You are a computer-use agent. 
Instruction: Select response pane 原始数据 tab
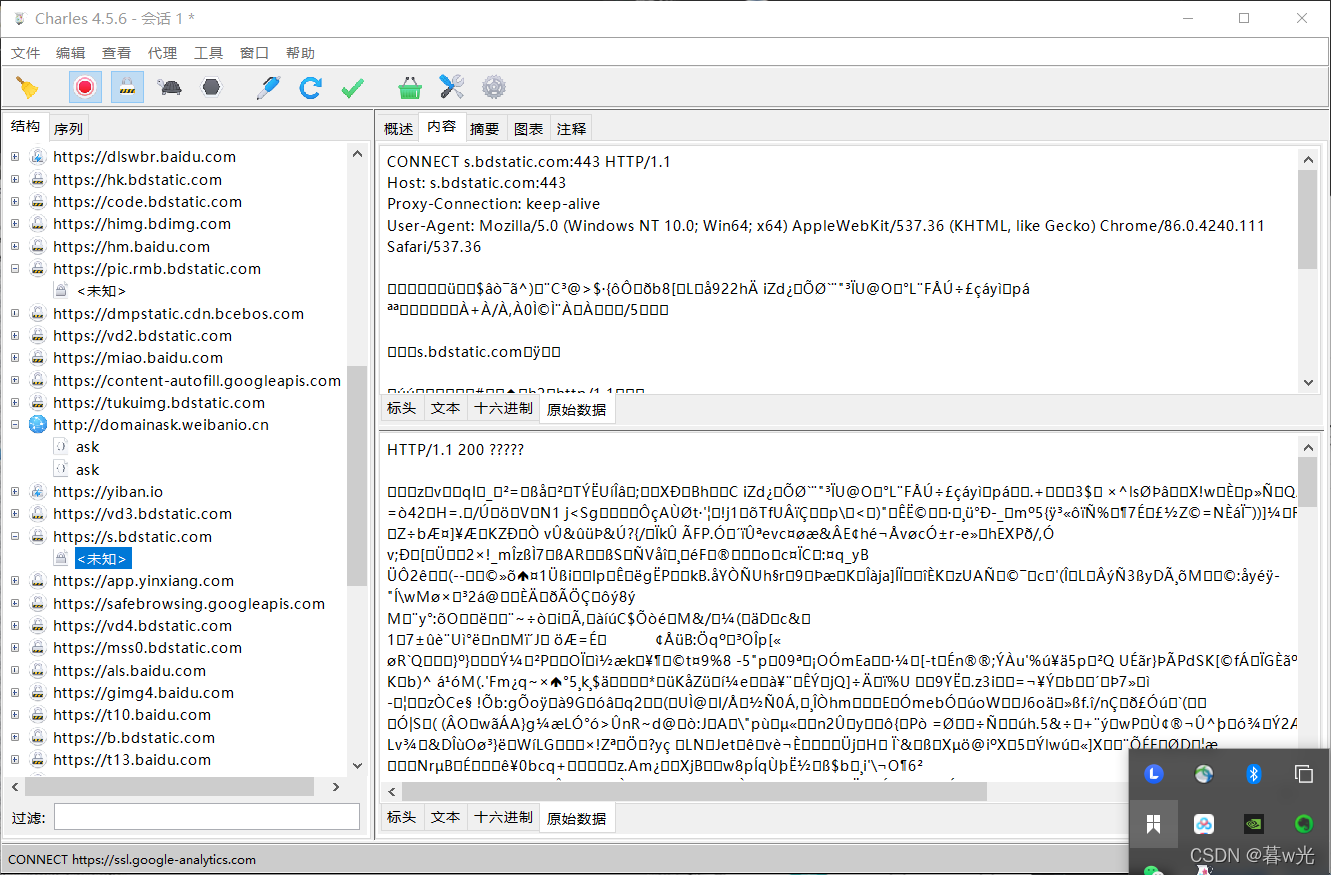pyautogui.click(x=576, y=818)
